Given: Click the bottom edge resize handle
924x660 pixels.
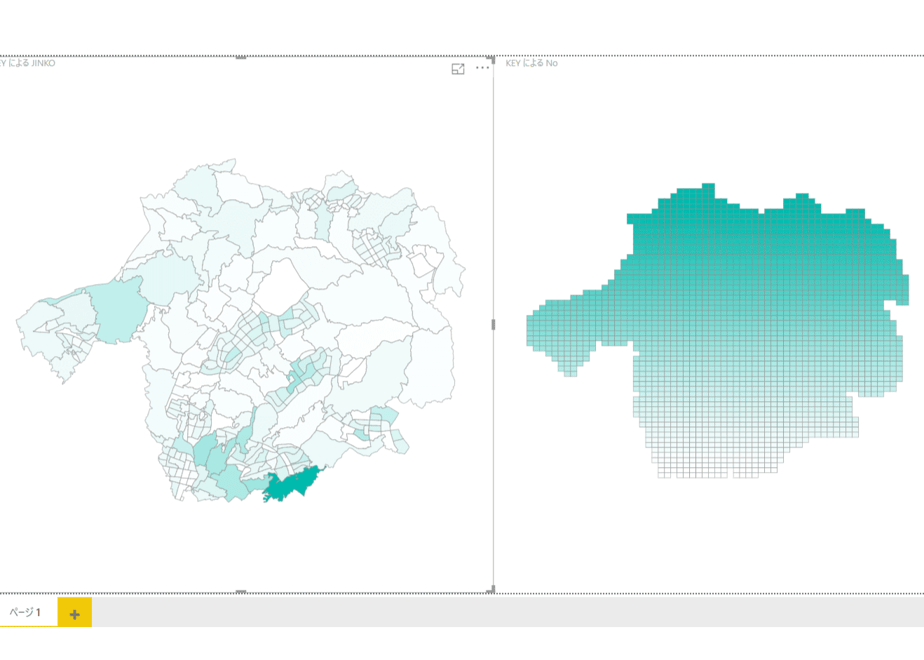Looking at the screenshot, I should (x=241, y=591).
